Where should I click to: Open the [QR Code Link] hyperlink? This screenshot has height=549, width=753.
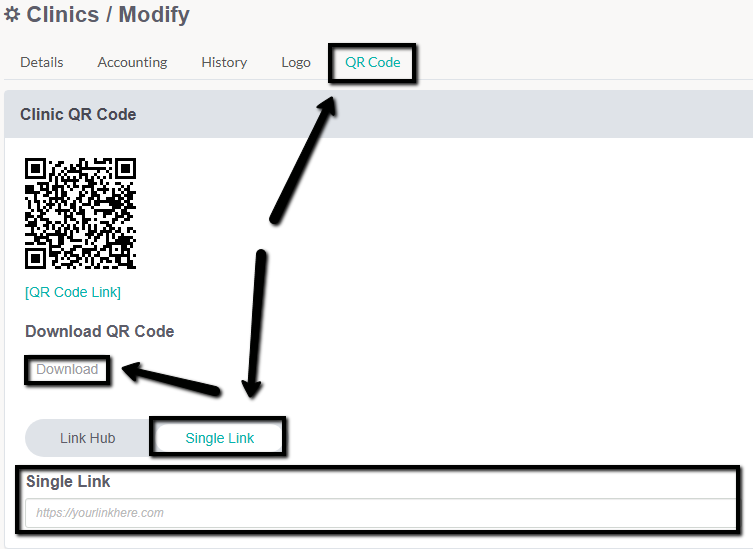tap(73, 292)
